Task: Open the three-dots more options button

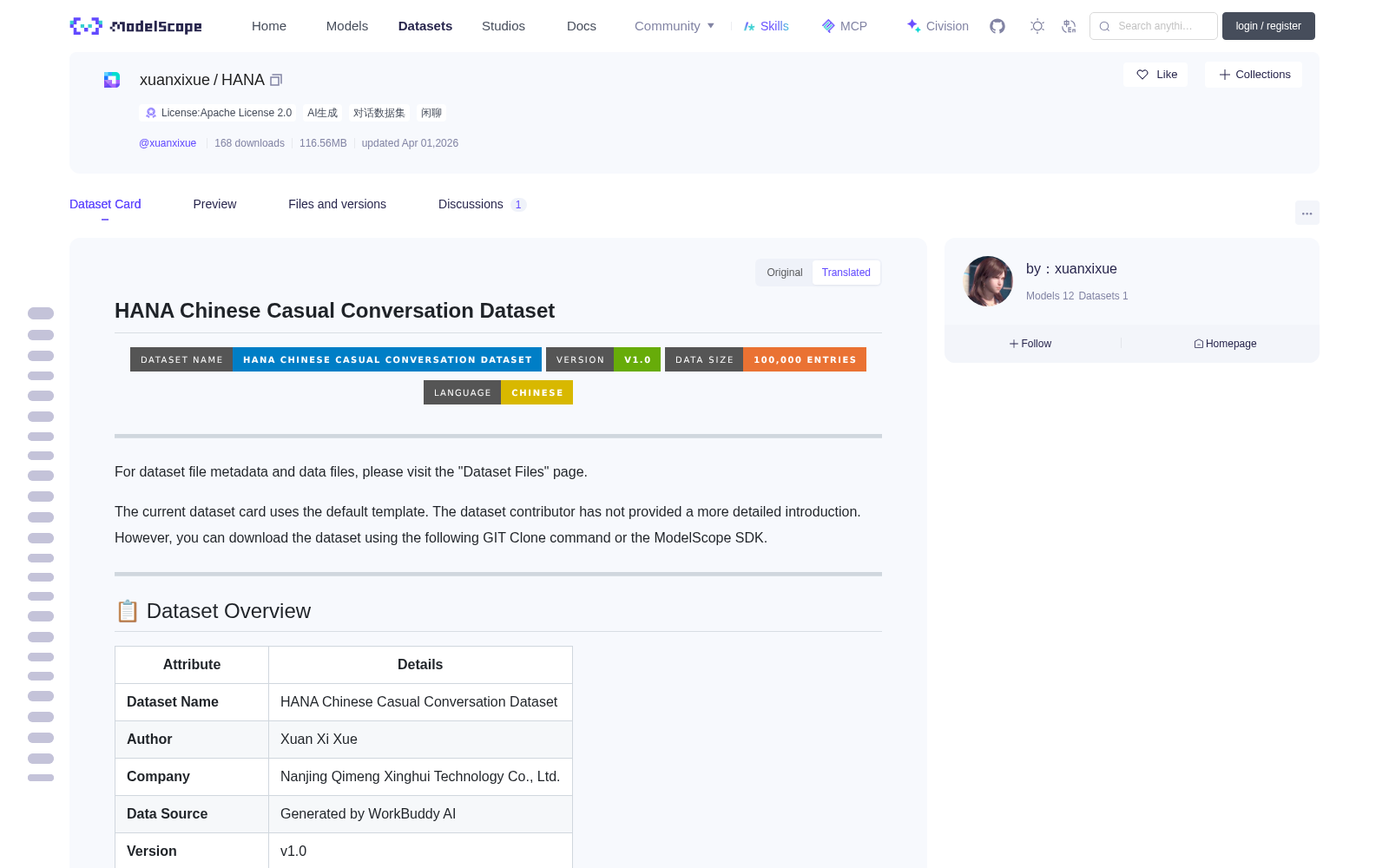Action: point(1307,213)
